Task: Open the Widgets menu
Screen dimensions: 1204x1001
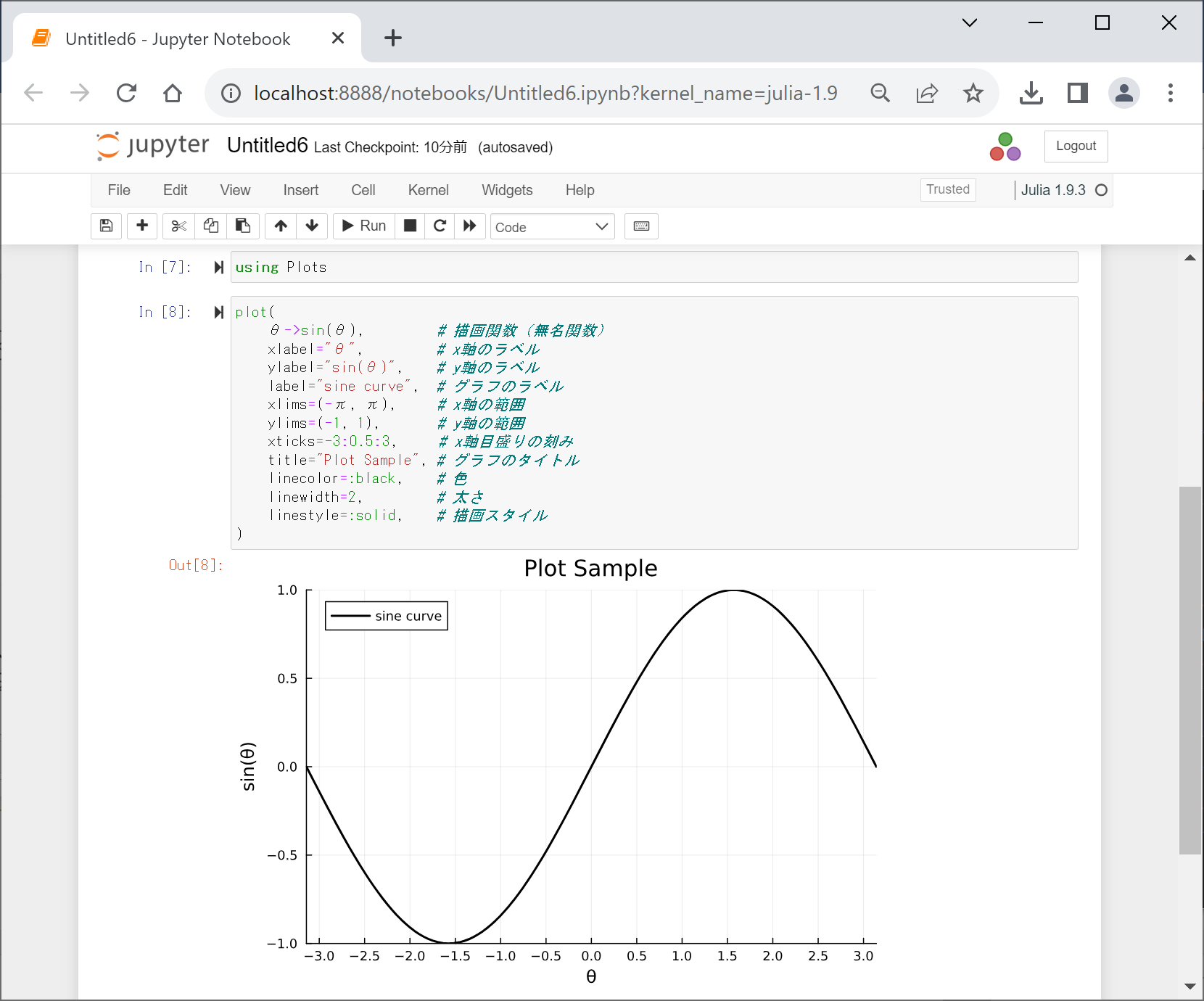Action: point(507,190)
